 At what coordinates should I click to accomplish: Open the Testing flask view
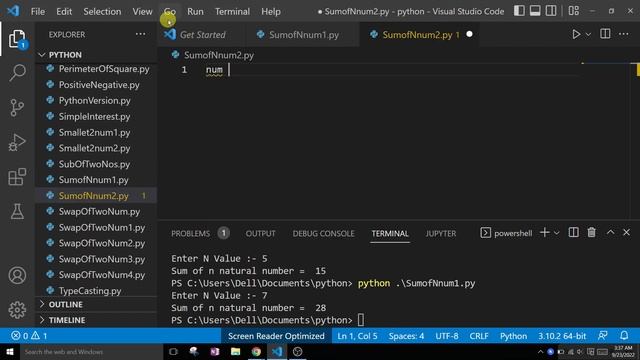(17, 212)
